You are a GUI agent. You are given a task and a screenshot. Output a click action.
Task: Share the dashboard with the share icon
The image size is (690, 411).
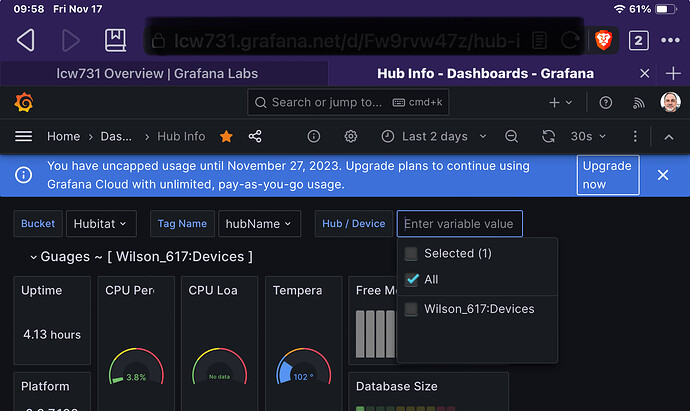point(255,136)
